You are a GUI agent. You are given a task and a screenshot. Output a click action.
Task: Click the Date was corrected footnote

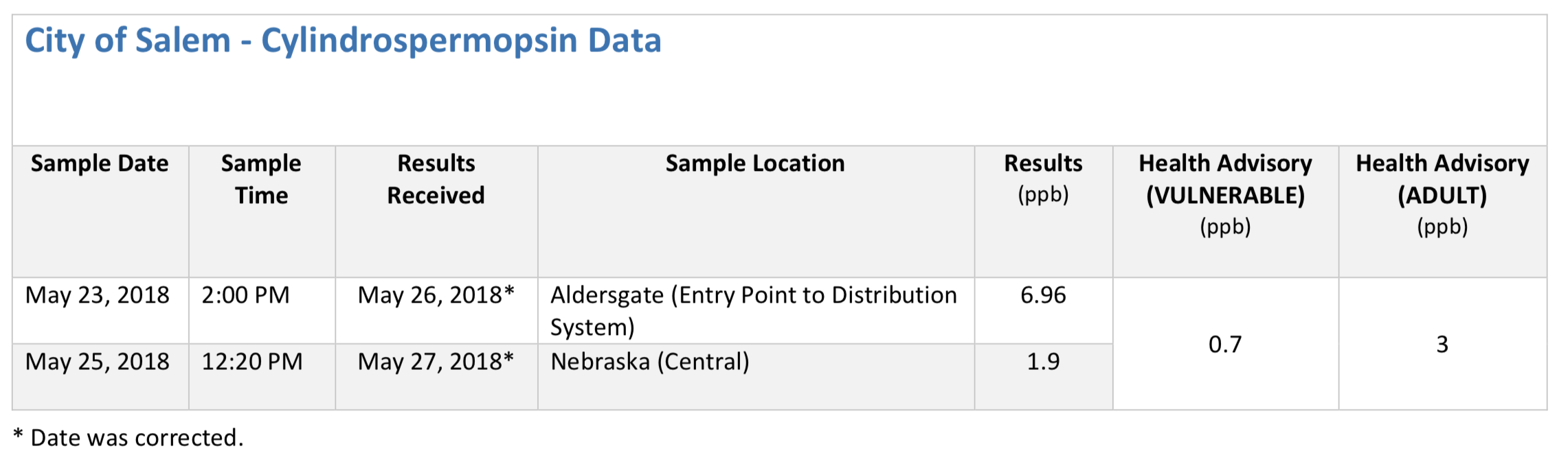[x=129, y=438]
